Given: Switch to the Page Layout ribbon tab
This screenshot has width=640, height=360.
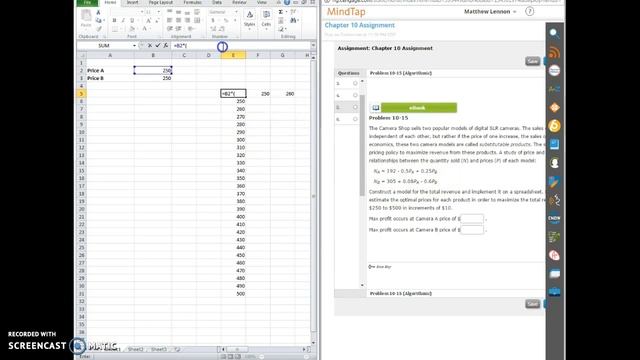Looking at the screenshot, I should pos(161,2).
